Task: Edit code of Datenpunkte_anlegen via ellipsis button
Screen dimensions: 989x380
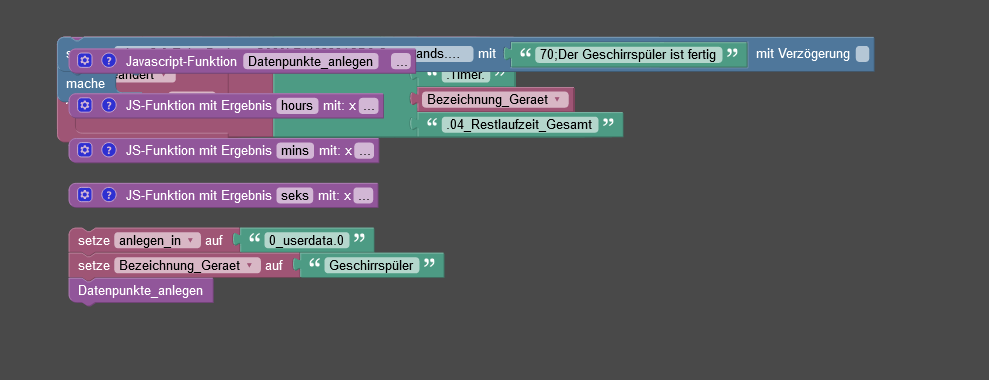Action: 401,61
